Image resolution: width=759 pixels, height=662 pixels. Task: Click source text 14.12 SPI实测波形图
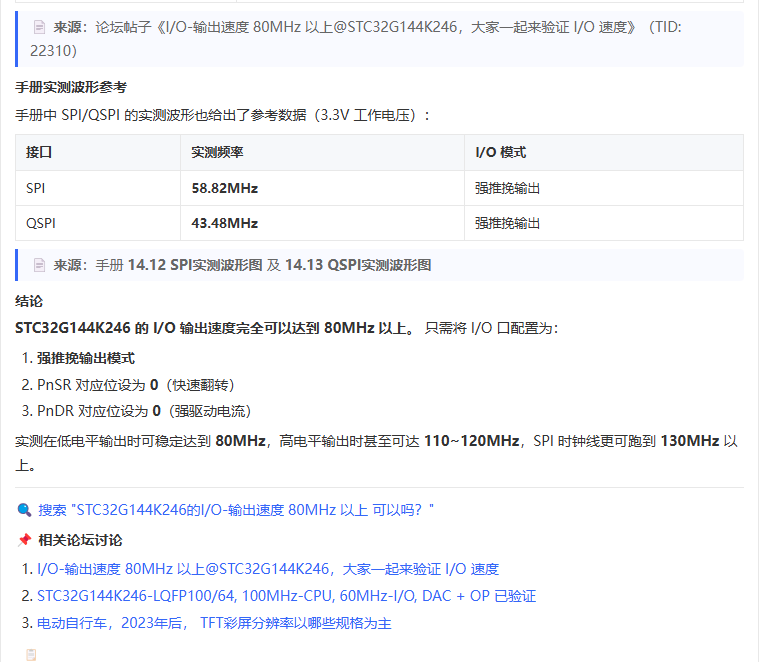coord(195,265)
